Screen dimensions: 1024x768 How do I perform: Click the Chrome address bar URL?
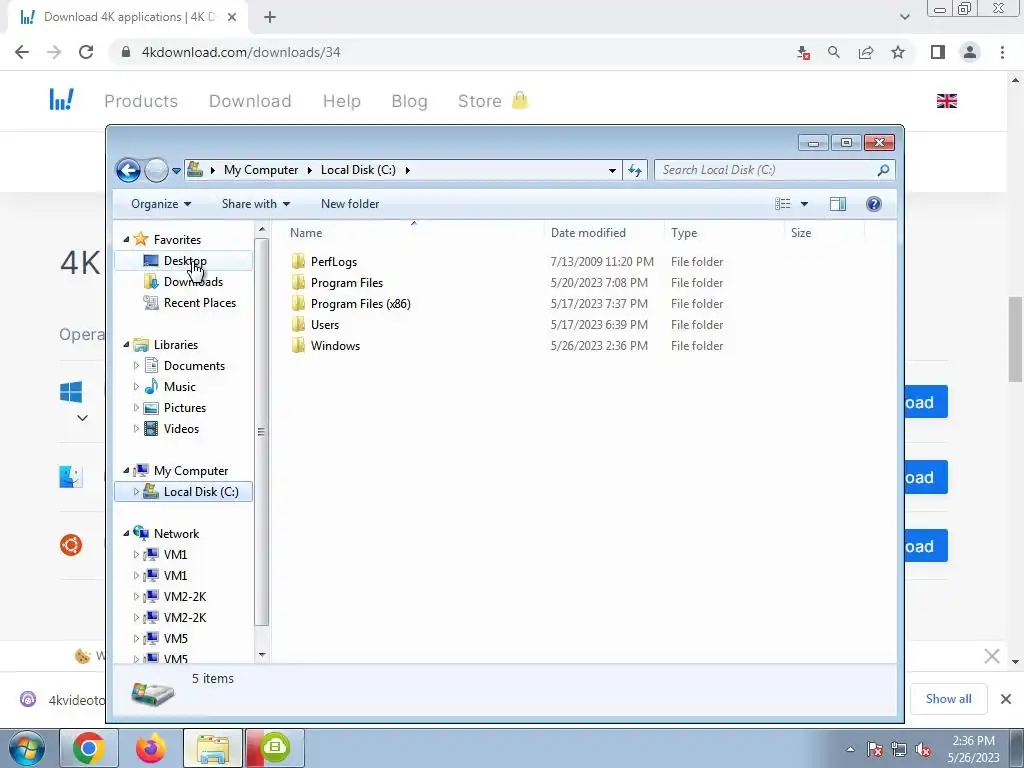pos(241,52)
